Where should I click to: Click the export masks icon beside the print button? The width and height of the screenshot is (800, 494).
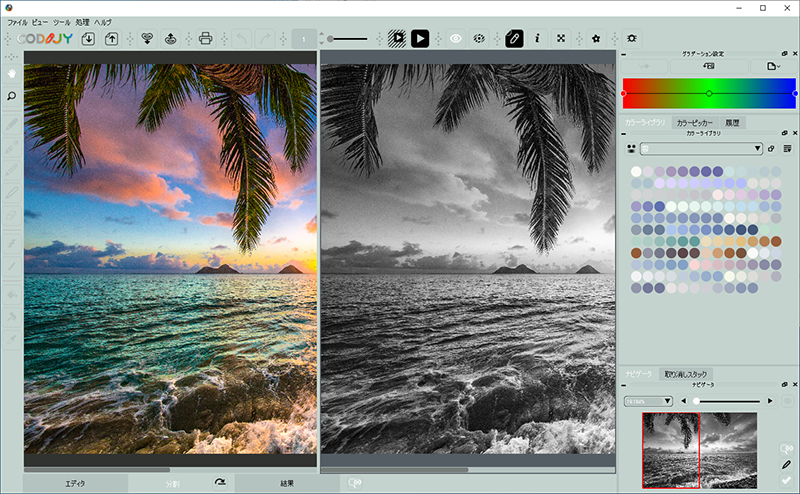(x=170, y=39)
